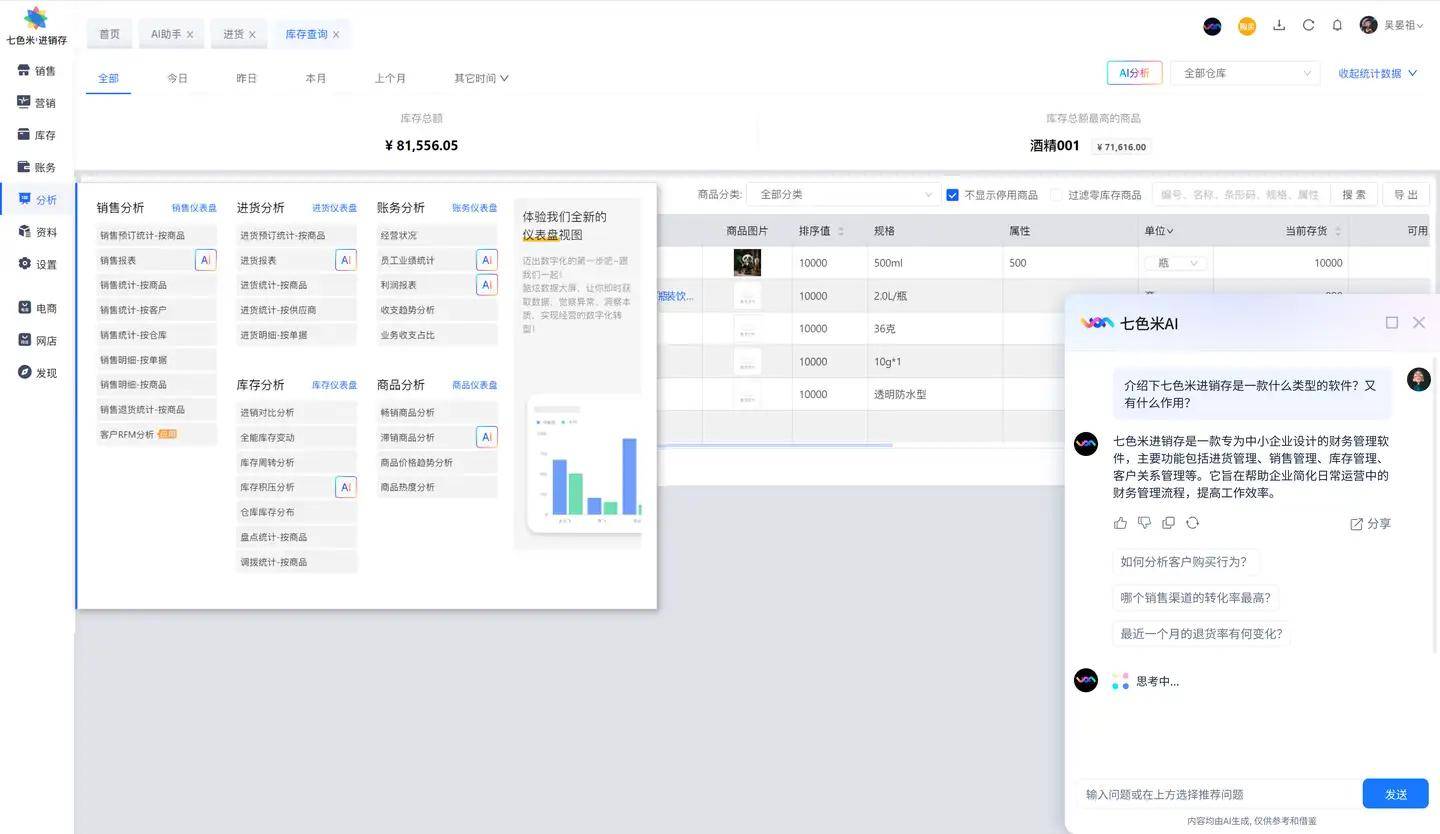Open the 销售仪表盘 link
Image resolution: width=1440 pixels, height=834 pixels.
click(194, 208)
